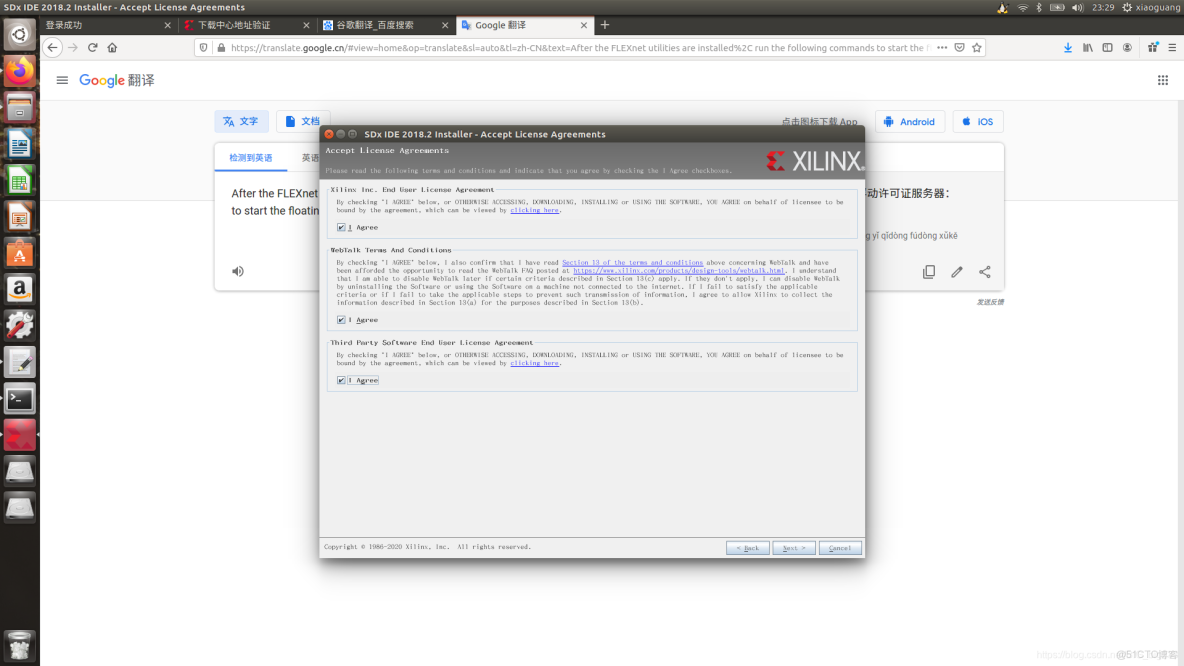Viewport: 1184px width, 666px height.
Task: Open Ubuntu Software from the dock
Action: pos(20,253)
